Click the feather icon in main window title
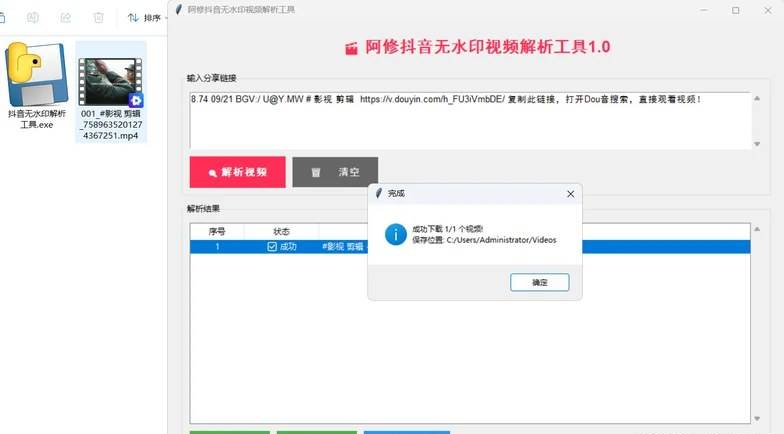784x434 pixels. click(x=178, y=9)
